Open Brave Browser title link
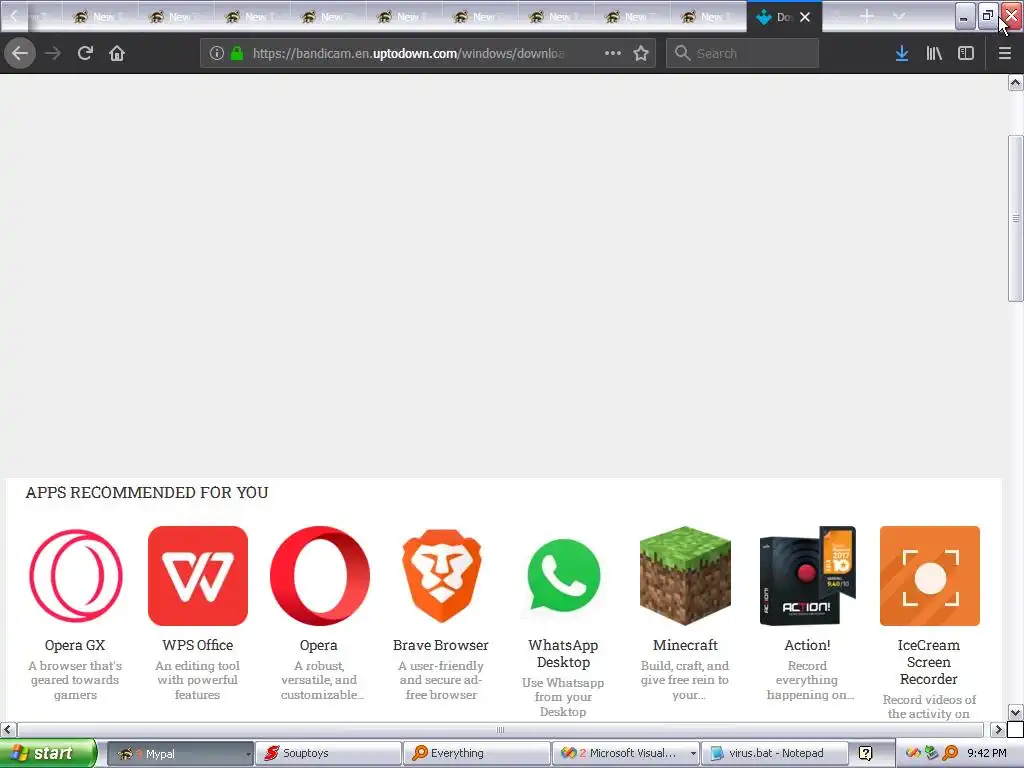This screenshot has width=1024, height=768. click(x=441, y=645)
